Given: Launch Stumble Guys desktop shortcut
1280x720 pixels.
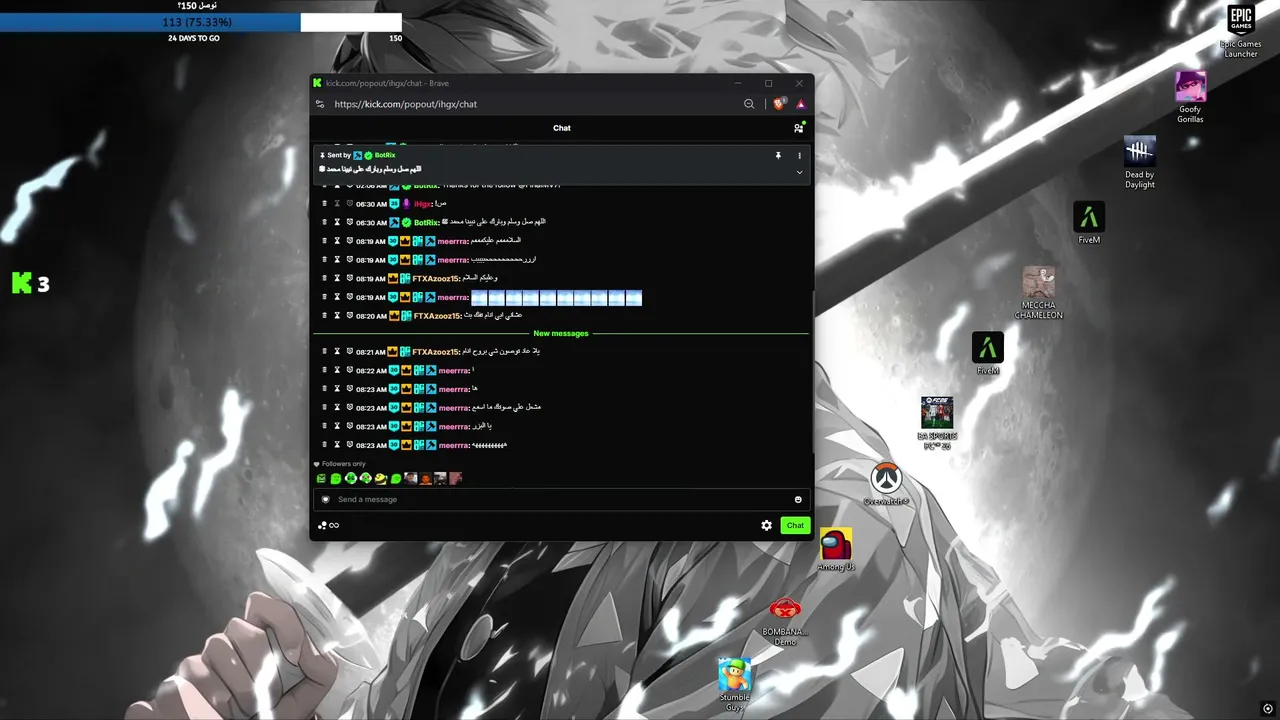Looking at the screenshot, I should tap(735, 685).
